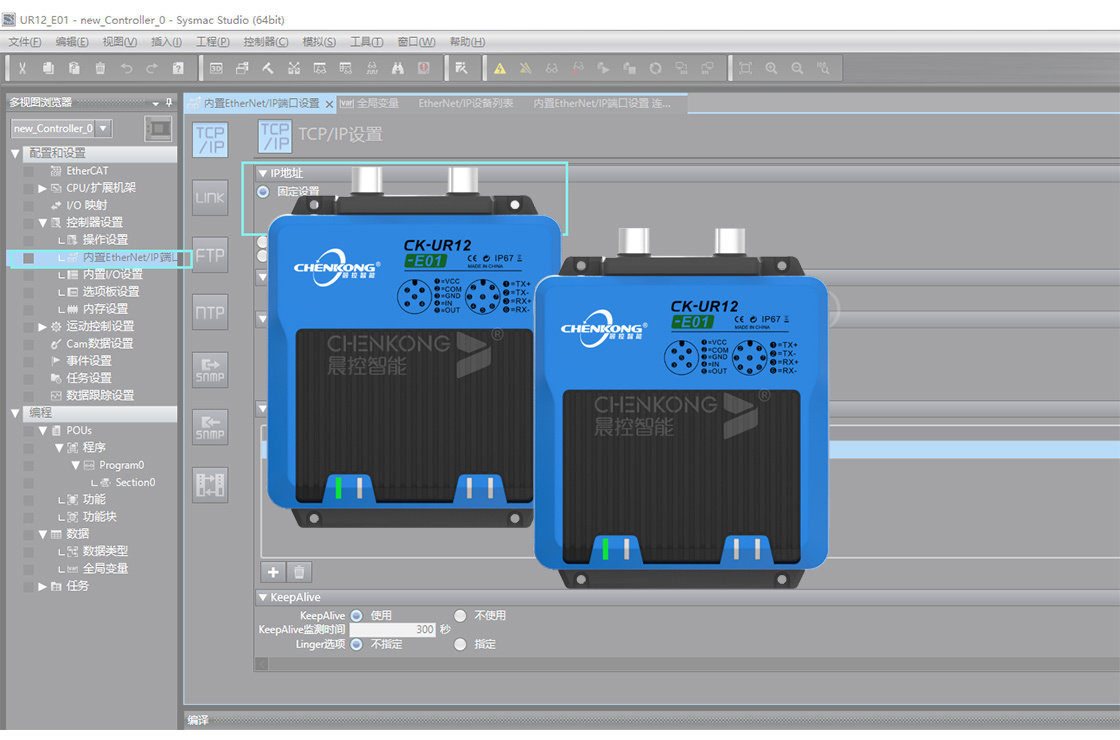Screen dimensions: 1120x740
Task: Expand the CPU/扩展机架 tree node
Action: (x=42, y=189)
